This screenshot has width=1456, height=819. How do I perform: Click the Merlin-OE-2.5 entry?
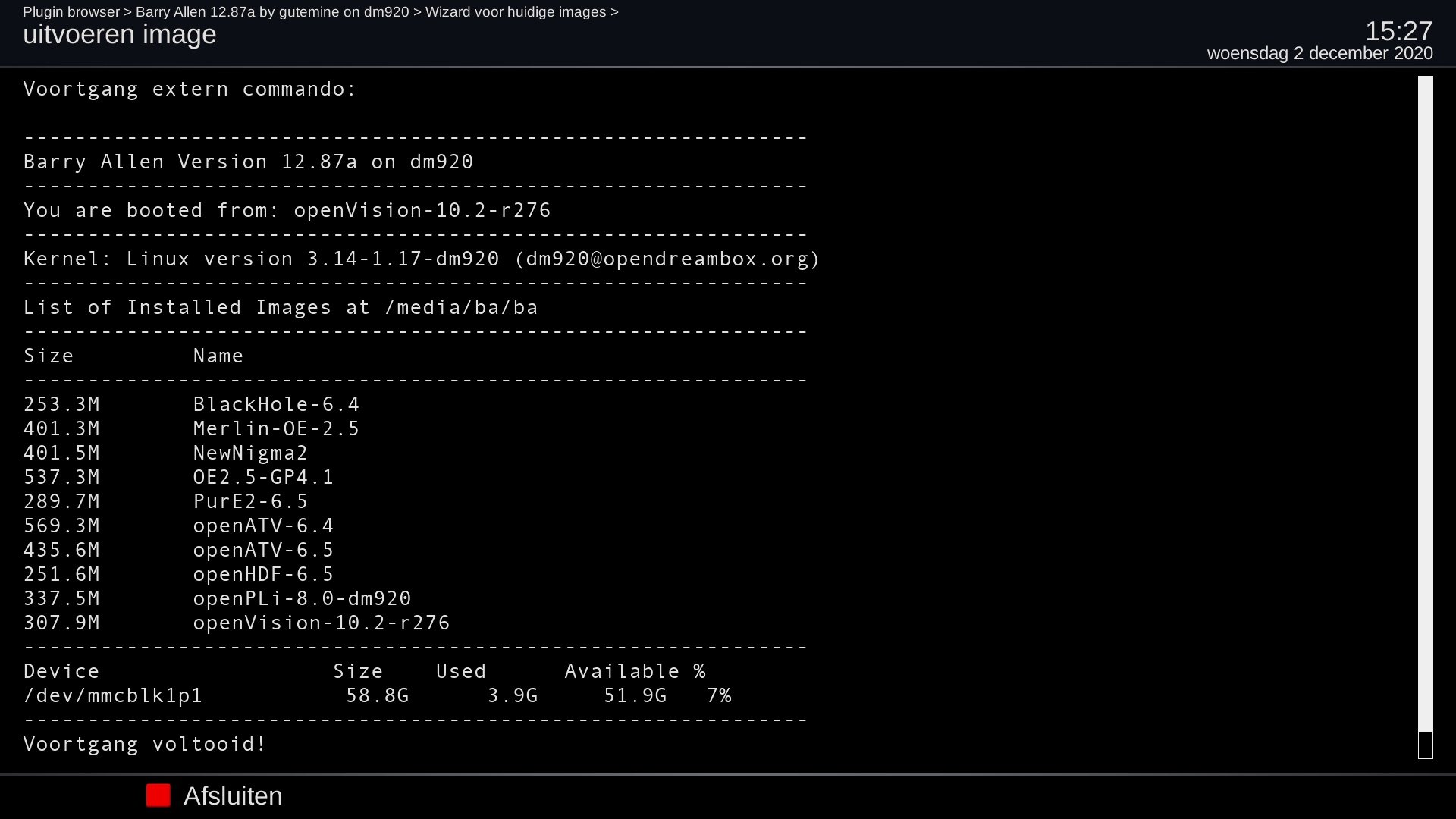(276, 428)
